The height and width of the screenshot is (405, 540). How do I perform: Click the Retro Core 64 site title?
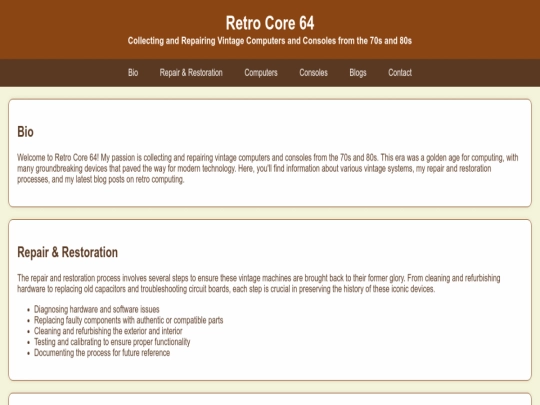pos(270,23)
